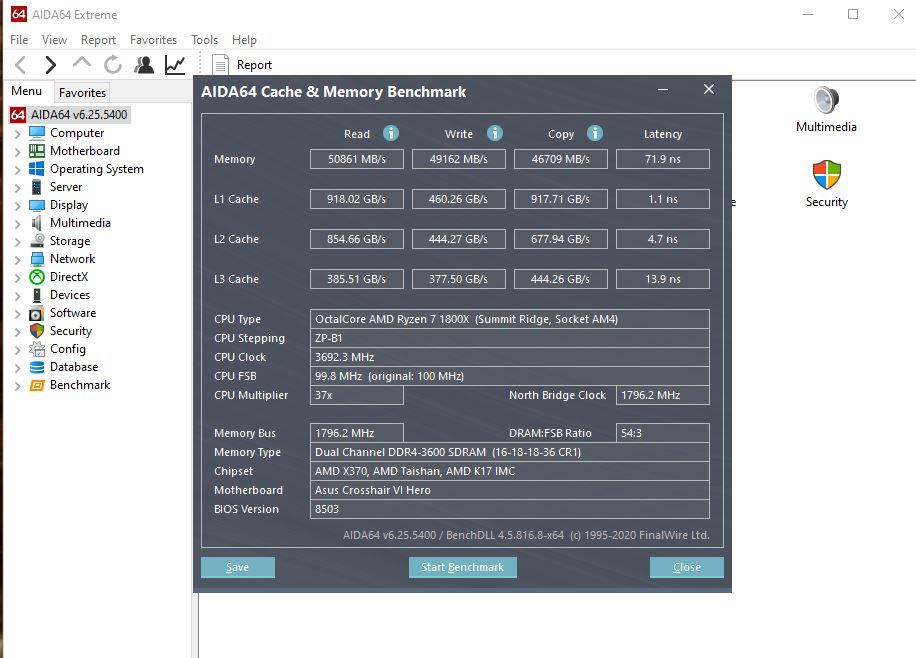Select the Database icon in the tree
This screenshot has height=658, width=916.
[x=37, y=367]
